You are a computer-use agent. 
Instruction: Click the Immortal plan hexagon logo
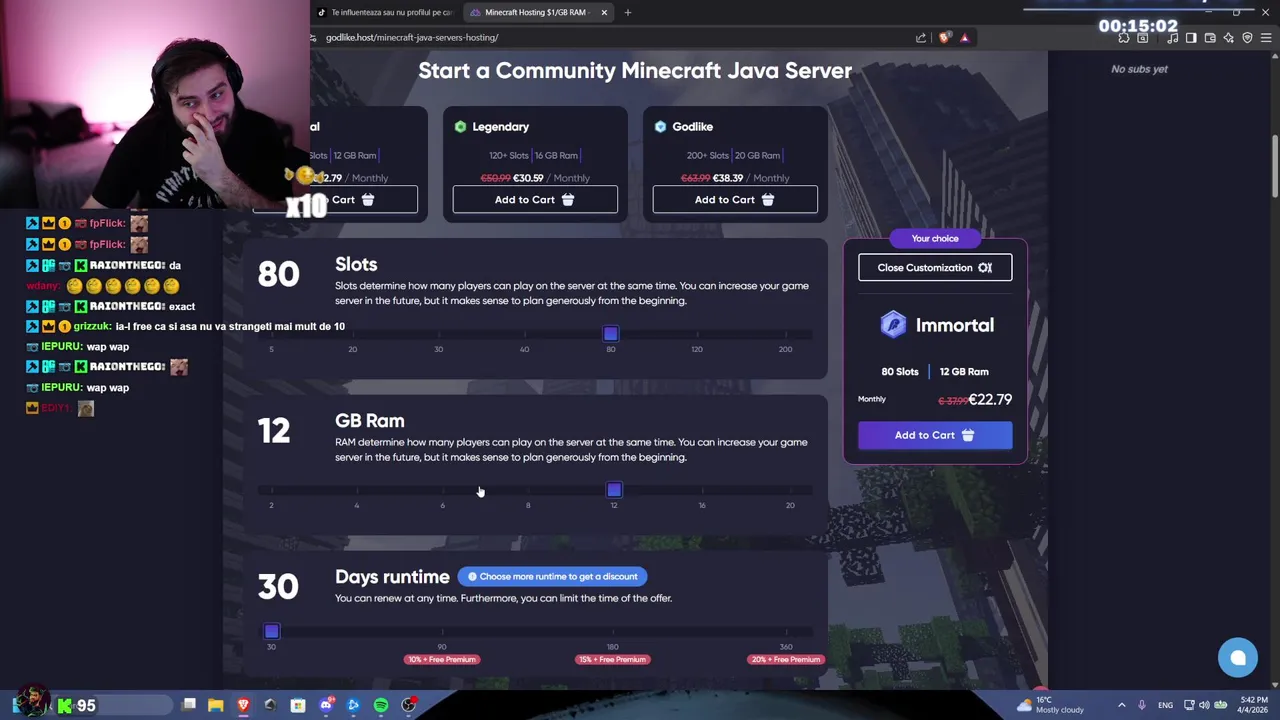(x=893, y=325)
